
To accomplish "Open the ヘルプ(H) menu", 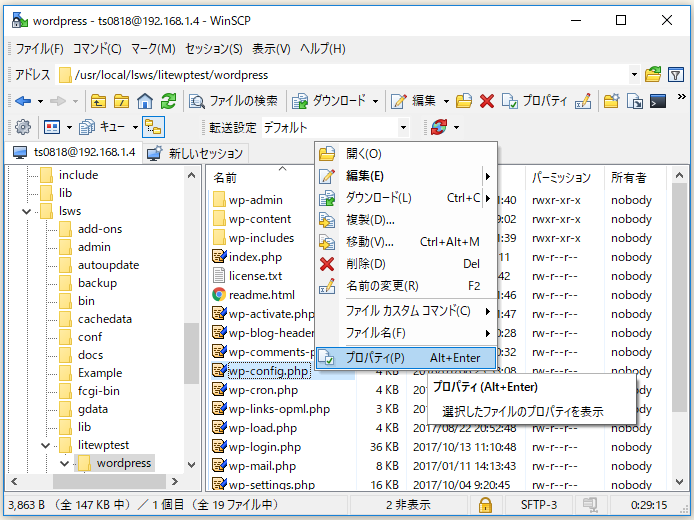I will click(x=323, y=49).
